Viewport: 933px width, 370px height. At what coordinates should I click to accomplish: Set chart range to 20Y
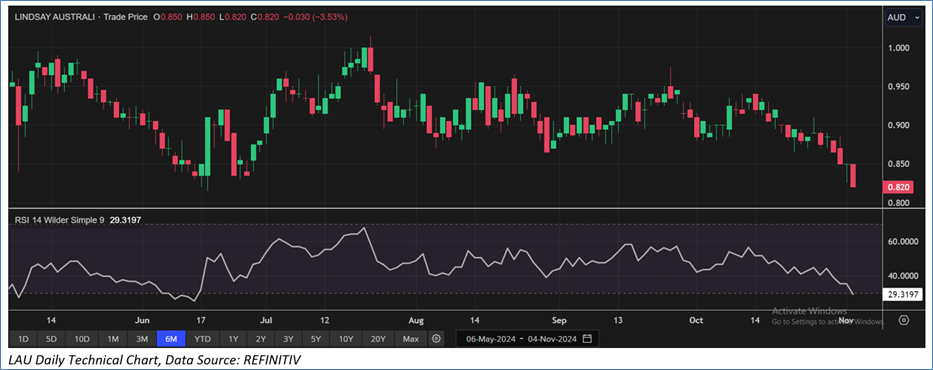point(378,339)
